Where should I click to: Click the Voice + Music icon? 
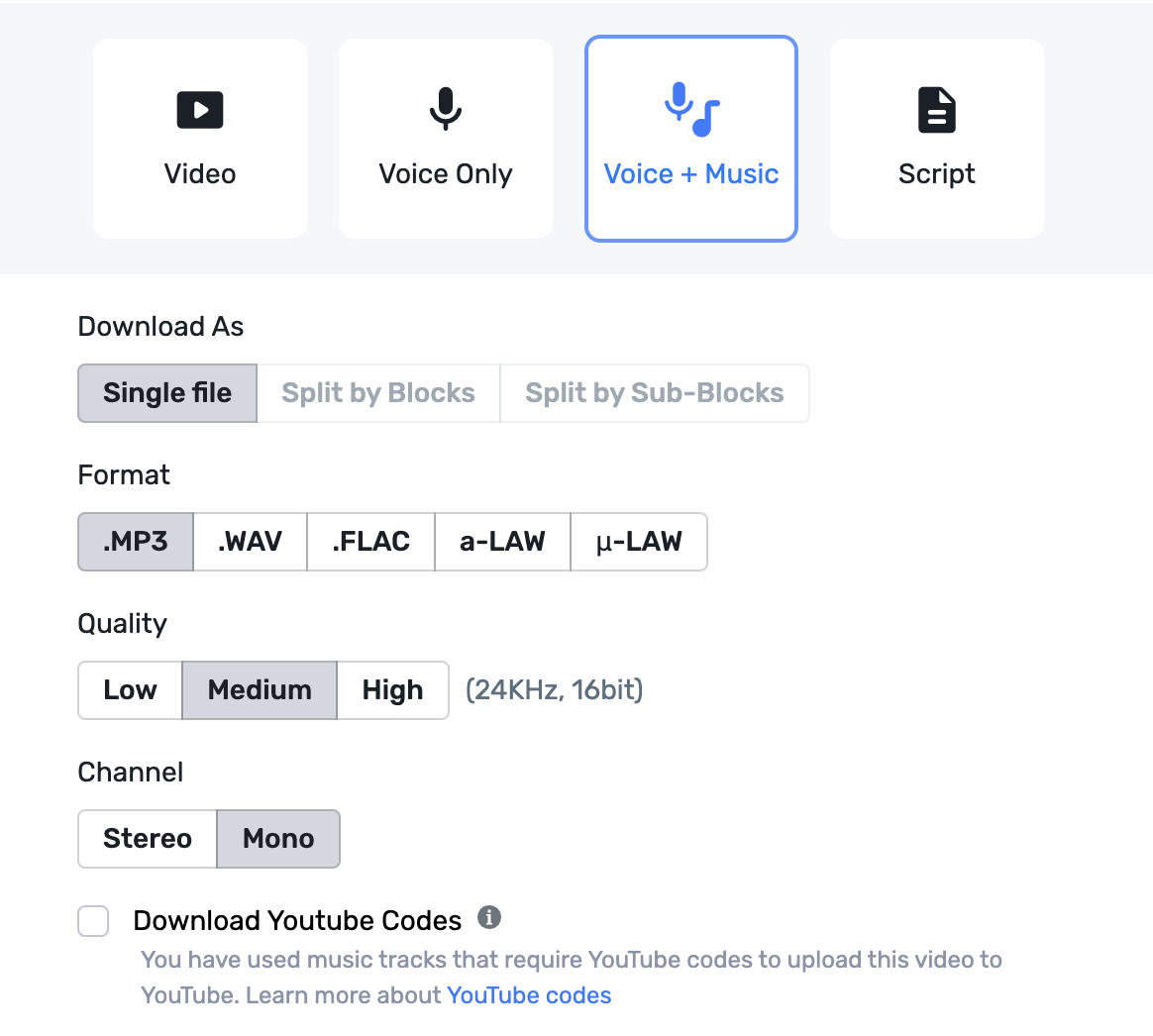coord(690,109)
